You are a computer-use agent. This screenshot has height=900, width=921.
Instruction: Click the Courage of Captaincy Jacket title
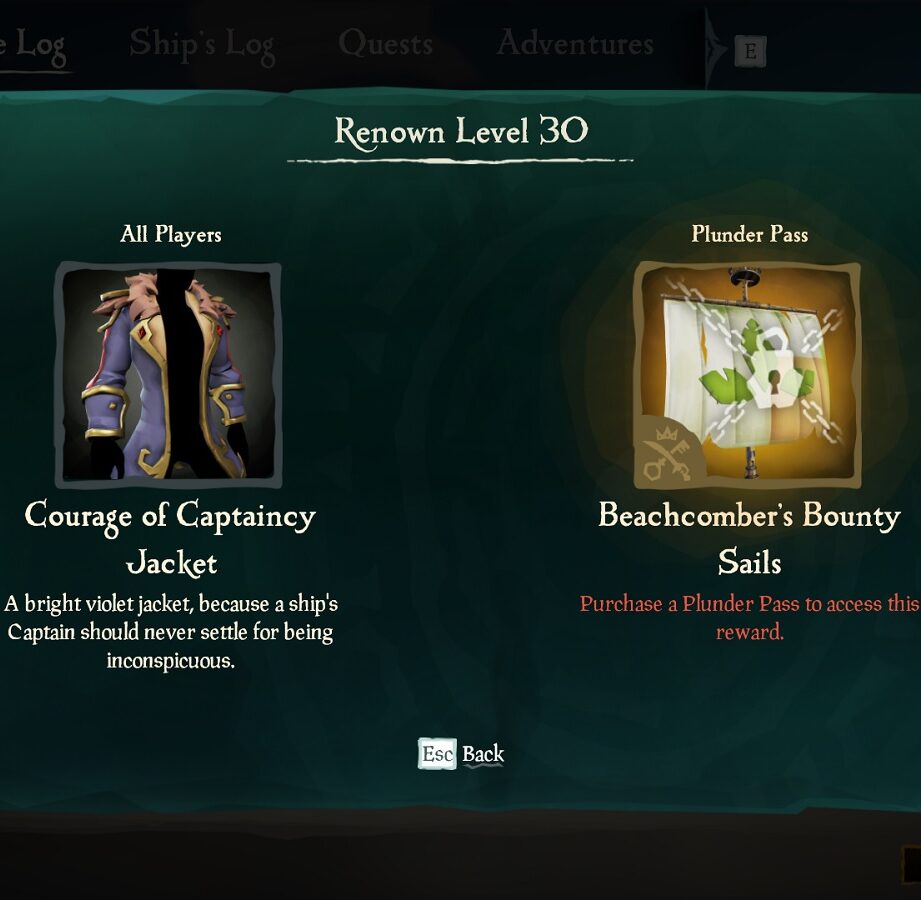tap(170, 539)
